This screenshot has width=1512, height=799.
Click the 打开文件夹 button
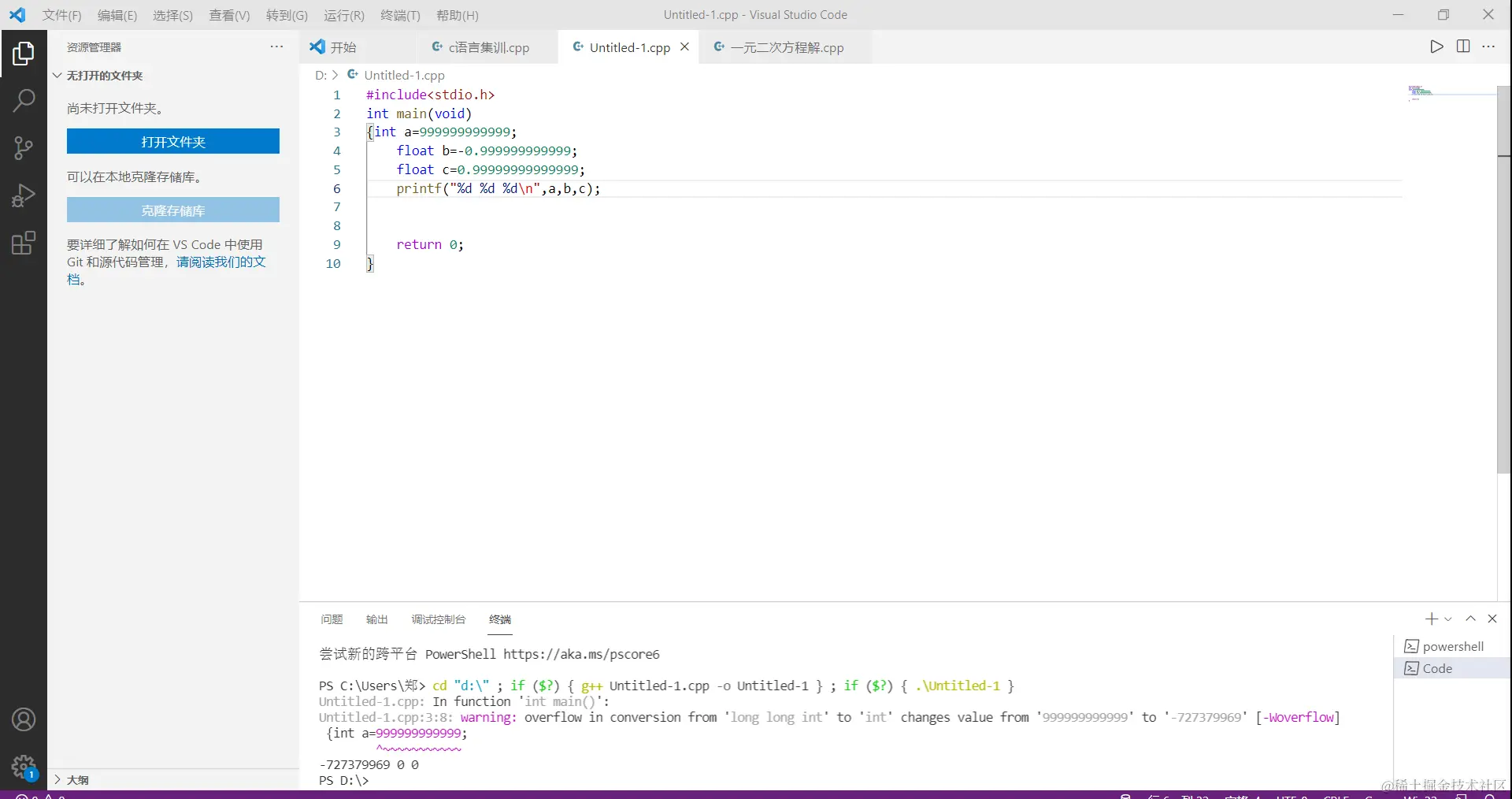(x=173, y=142)
